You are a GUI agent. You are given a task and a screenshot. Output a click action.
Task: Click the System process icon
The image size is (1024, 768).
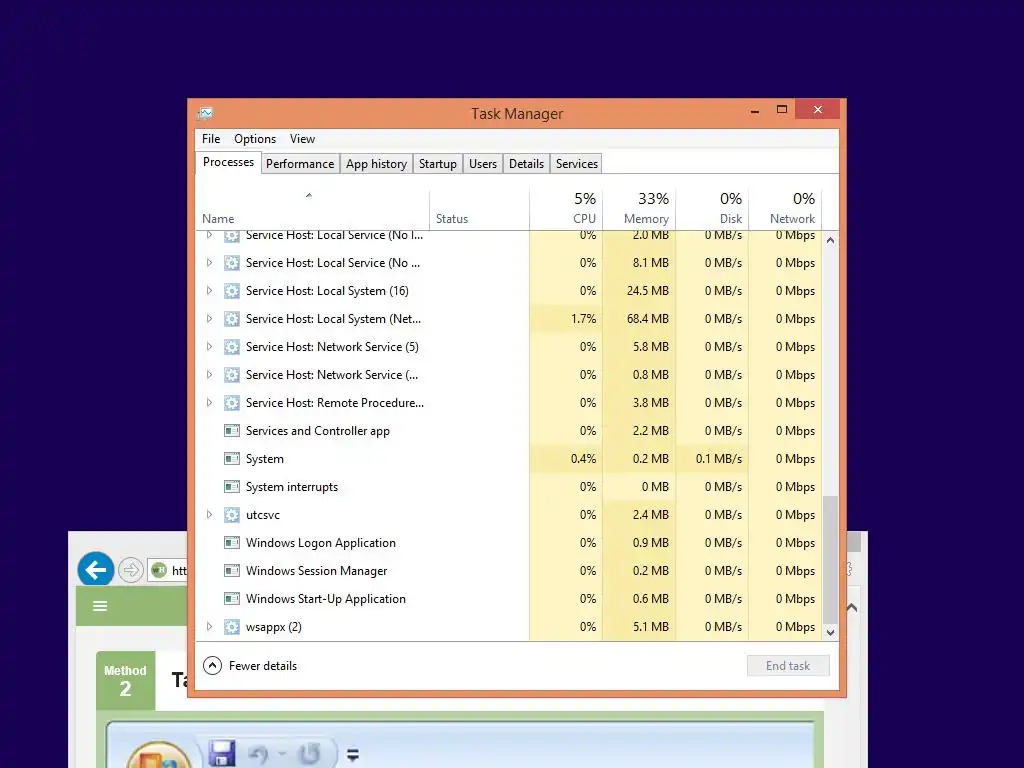pos(232,459)
